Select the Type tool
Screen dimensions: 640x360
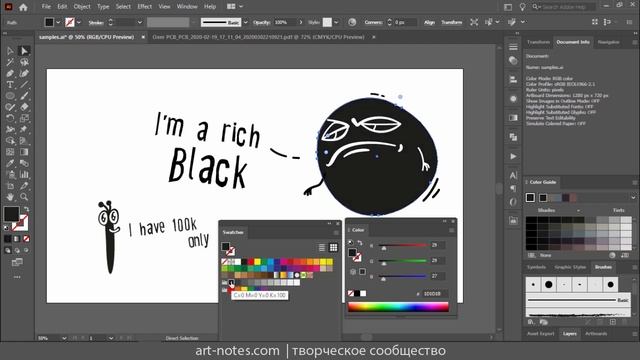(10, 85)
